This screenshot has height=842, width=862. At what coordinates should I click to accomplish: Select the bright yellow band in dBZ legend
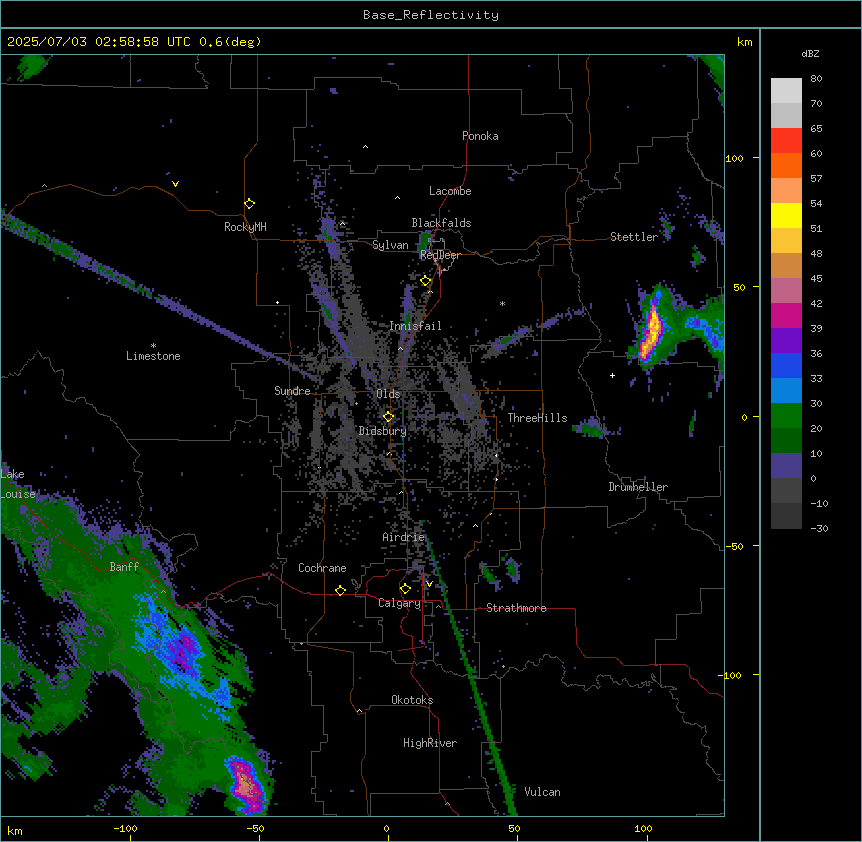786,215
